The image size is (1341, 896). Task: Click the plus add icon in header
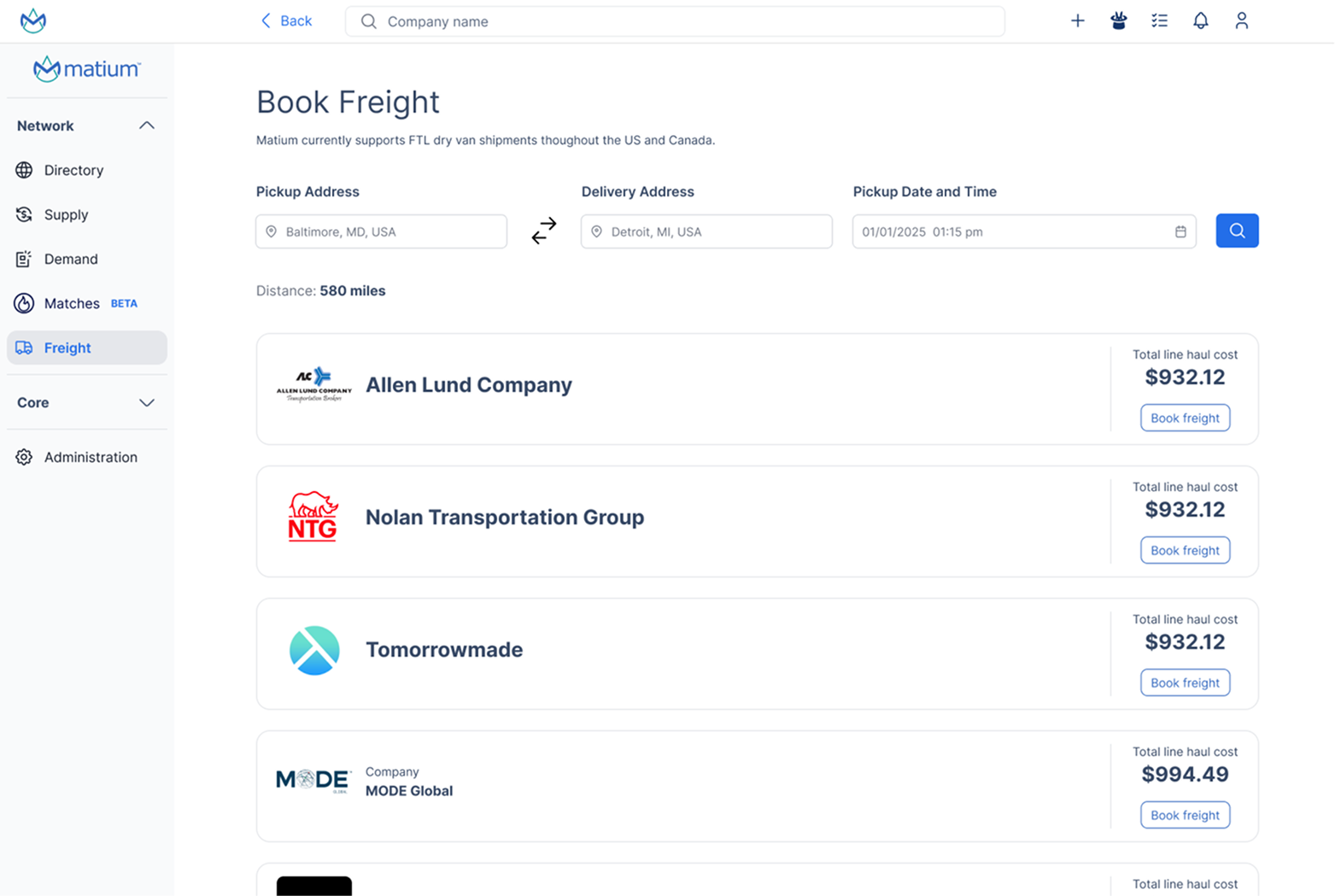tap(1078, 20)
